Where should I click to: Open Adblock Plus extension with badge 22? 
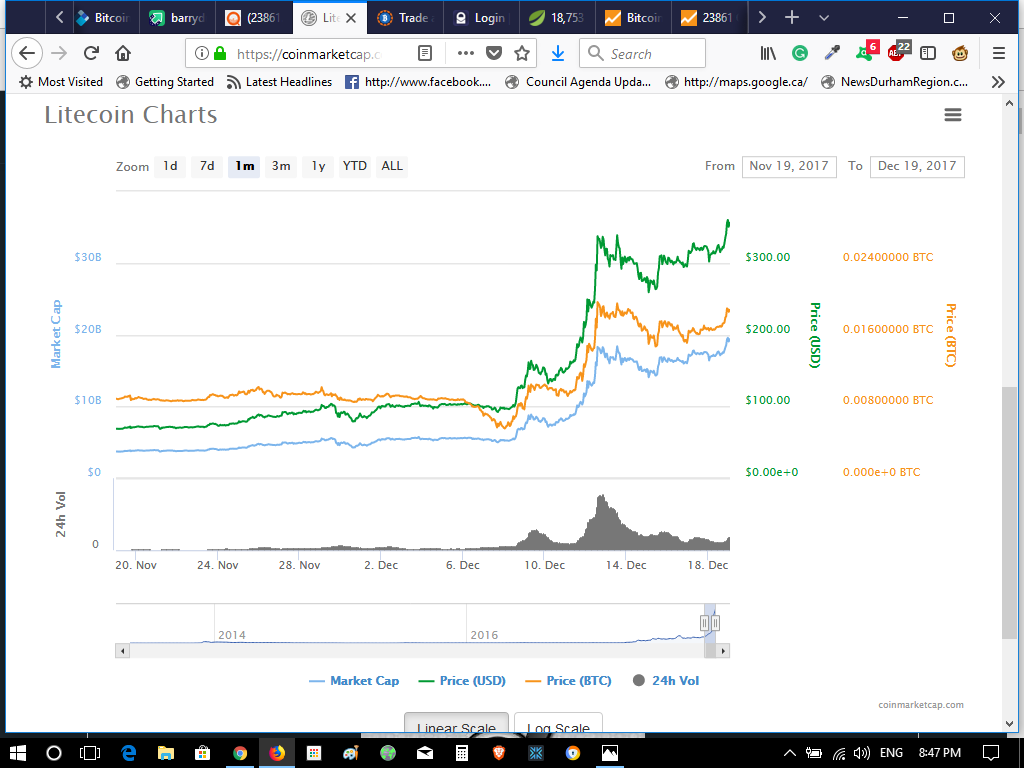click(898, 52)
